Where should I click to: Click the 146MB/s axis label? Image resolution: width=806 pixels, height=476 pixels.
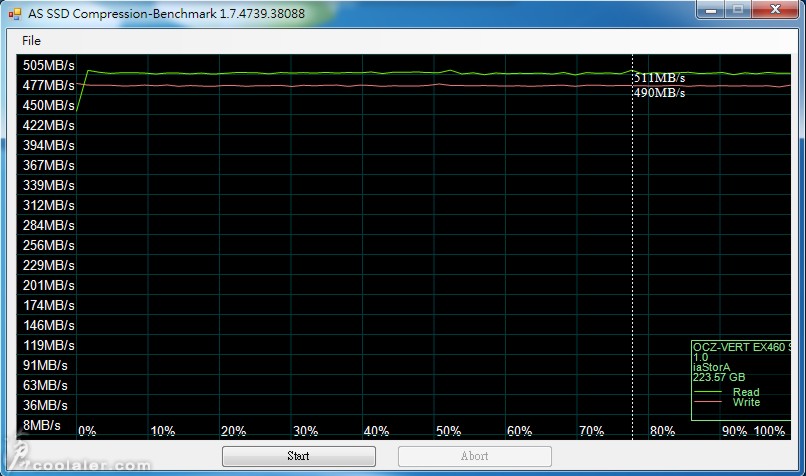48,325
